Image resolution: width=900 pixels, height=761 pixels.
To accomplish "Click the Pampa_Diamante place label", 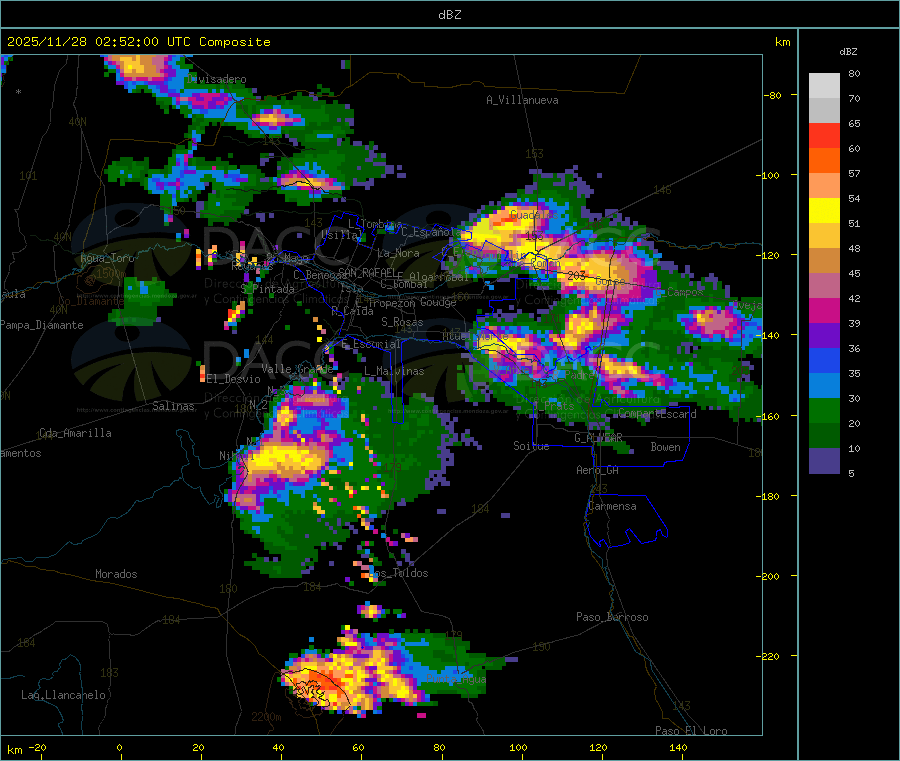I will (x=41, y=325).
